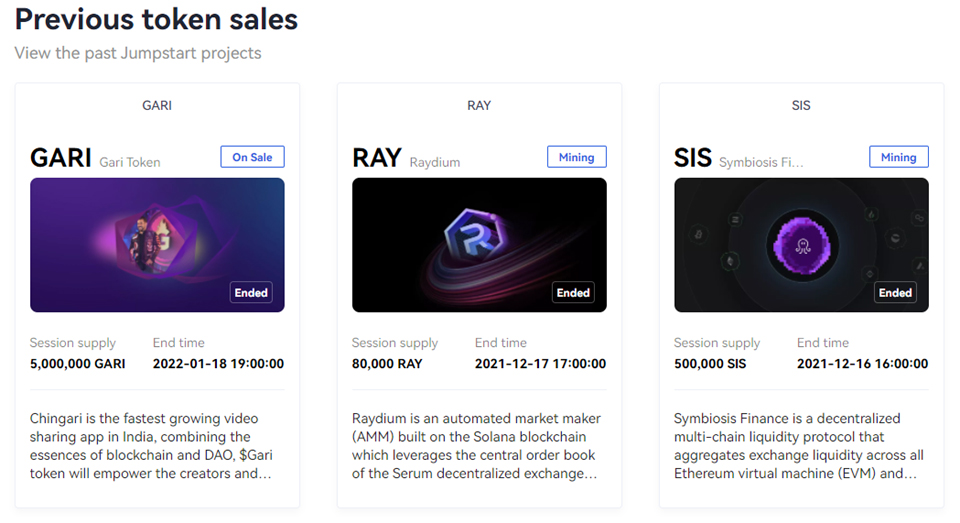Open the GARI banner thumbnail image
The width and height of the screenshot is (960, 523).
click(157, 245)
